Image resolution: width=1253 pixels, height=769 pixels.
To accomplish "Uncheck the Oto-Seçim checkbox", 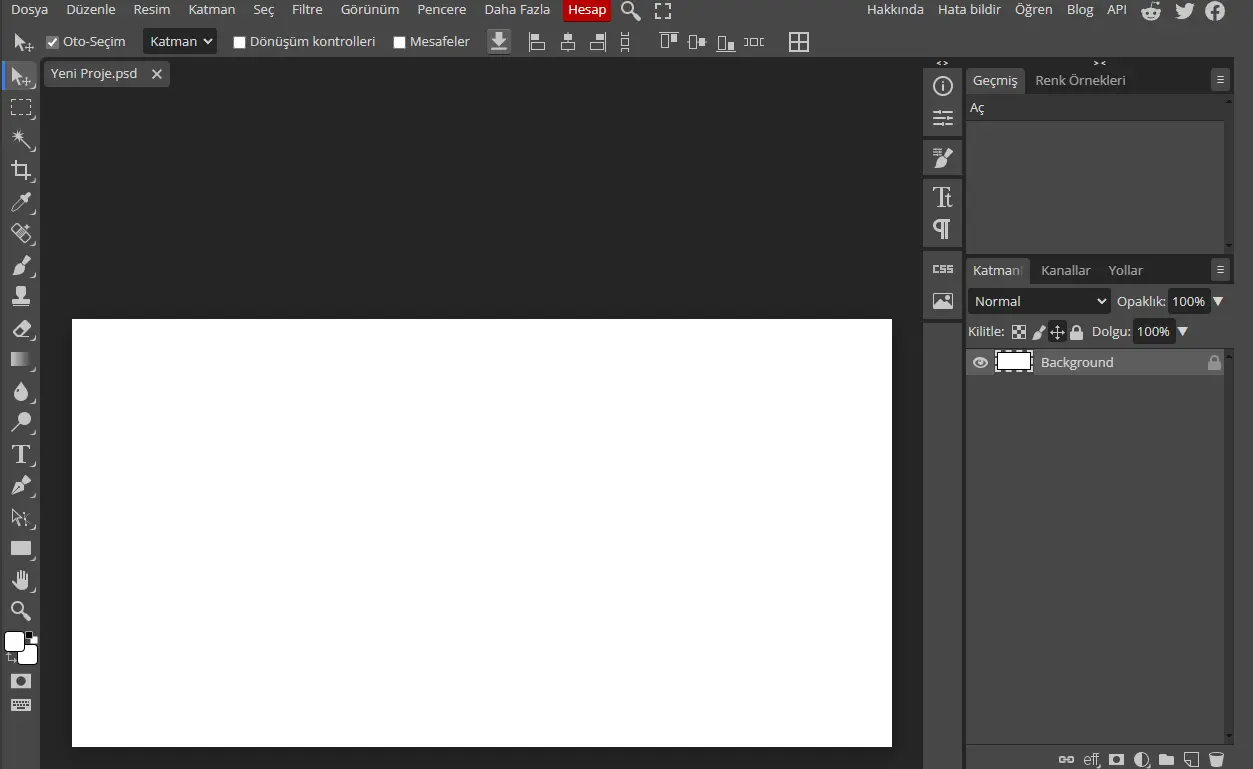I will click(53, 42).
